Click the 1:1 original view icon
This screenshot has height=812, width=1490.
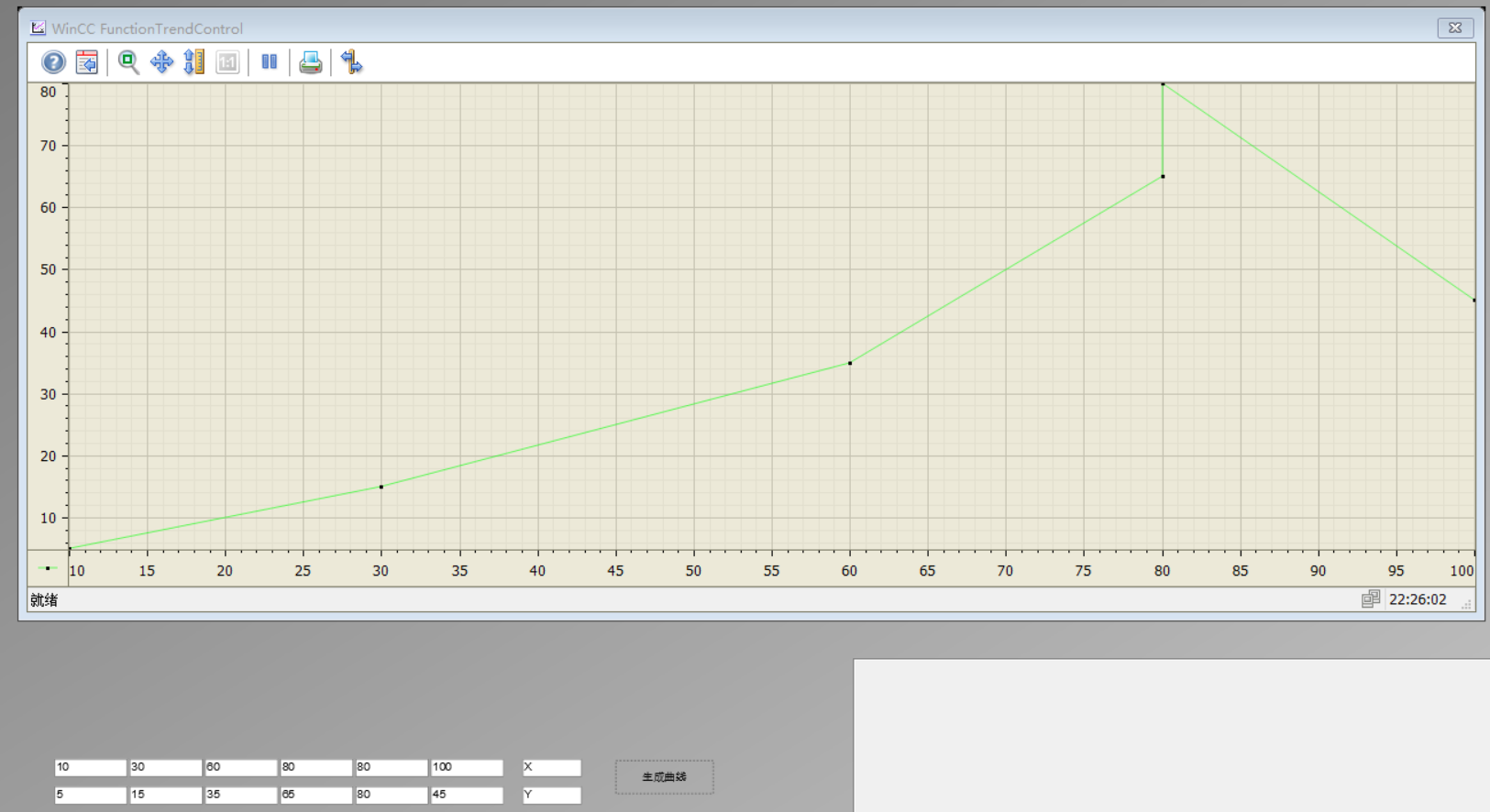227,62
